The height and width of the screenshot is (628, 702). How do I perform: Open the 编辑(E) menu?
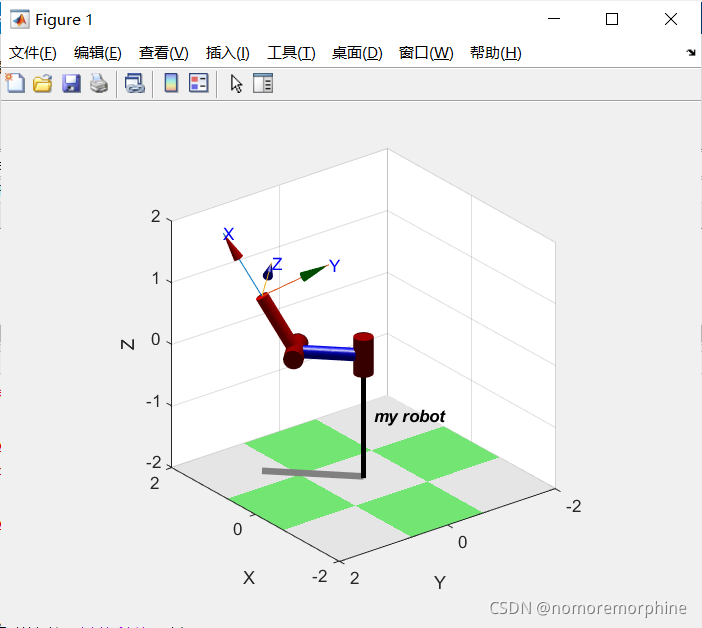(x=98, y=53)
